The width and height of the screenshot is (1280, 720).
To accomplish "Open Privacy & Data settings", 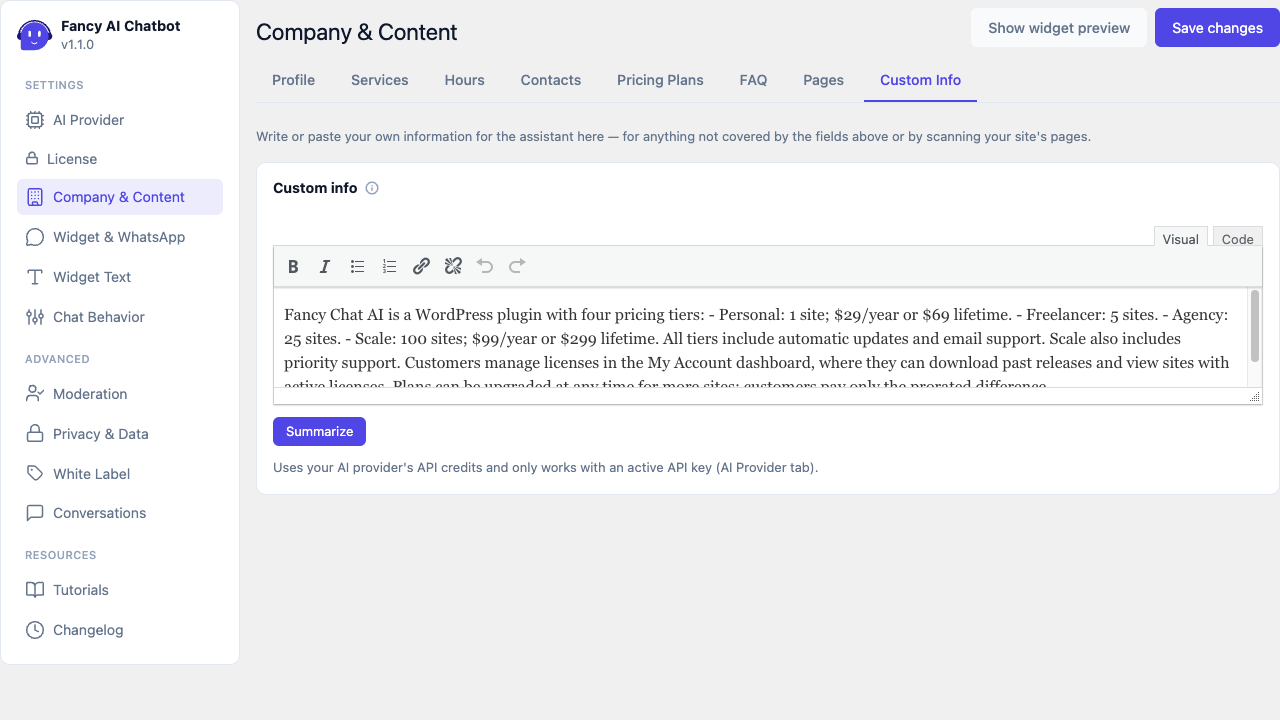I will 120,434.
